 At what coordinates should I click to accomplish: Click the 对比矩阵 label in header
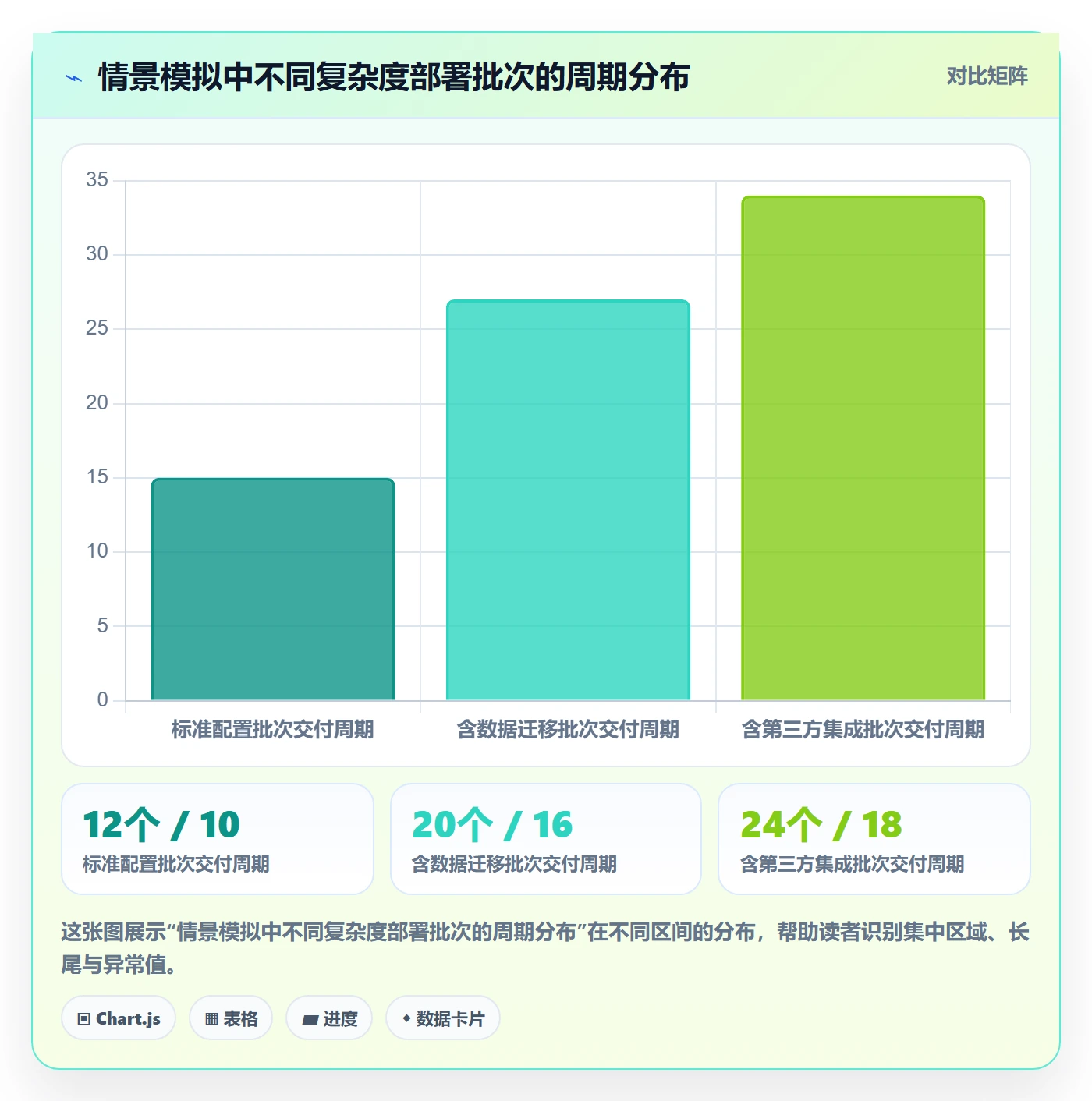pyautogui.click(x=987, y=76)
